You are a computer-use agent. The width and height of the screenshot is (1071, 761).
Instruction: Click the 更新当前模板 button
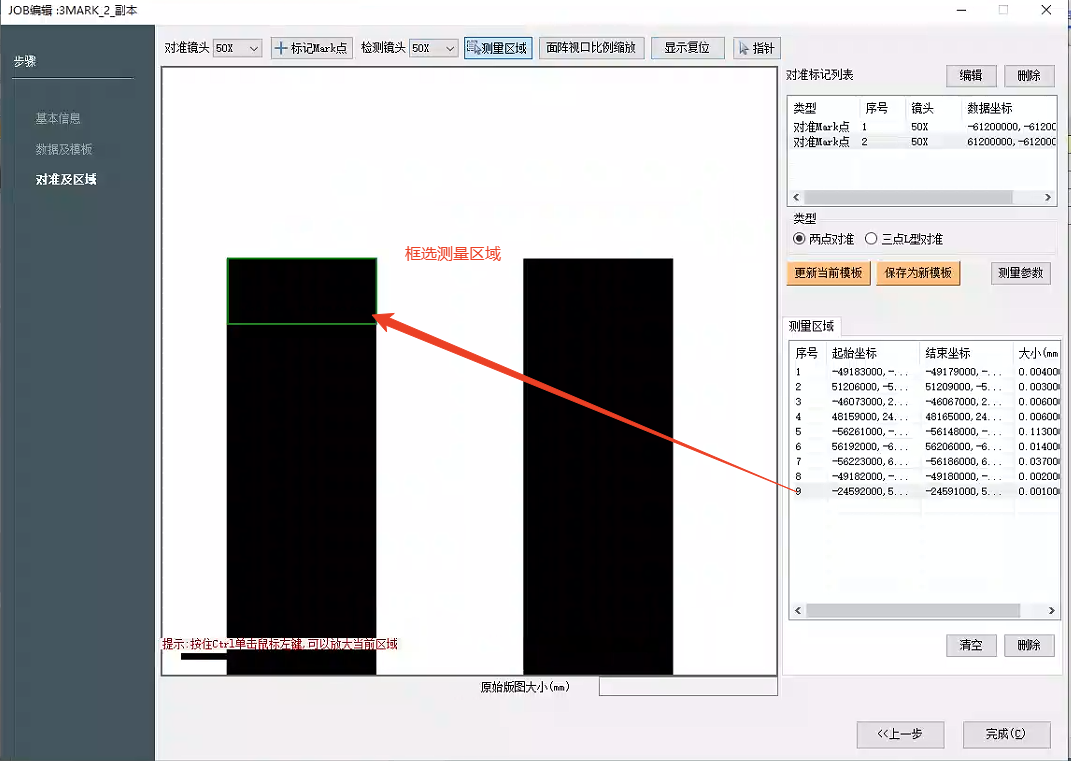click(x=828, y=274)
